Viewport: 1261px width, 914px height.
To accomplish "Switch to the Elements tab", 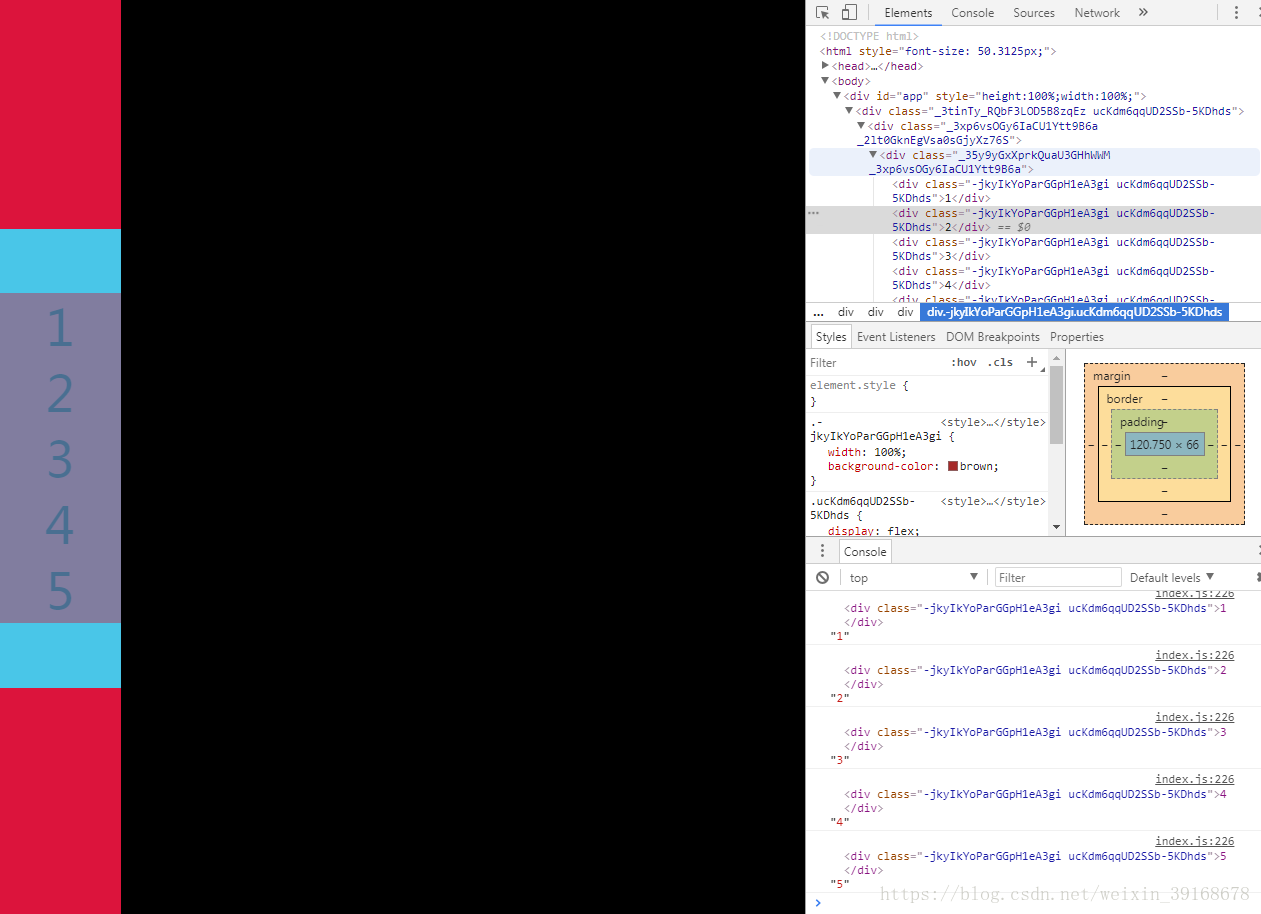I will [x=908, y=13].
